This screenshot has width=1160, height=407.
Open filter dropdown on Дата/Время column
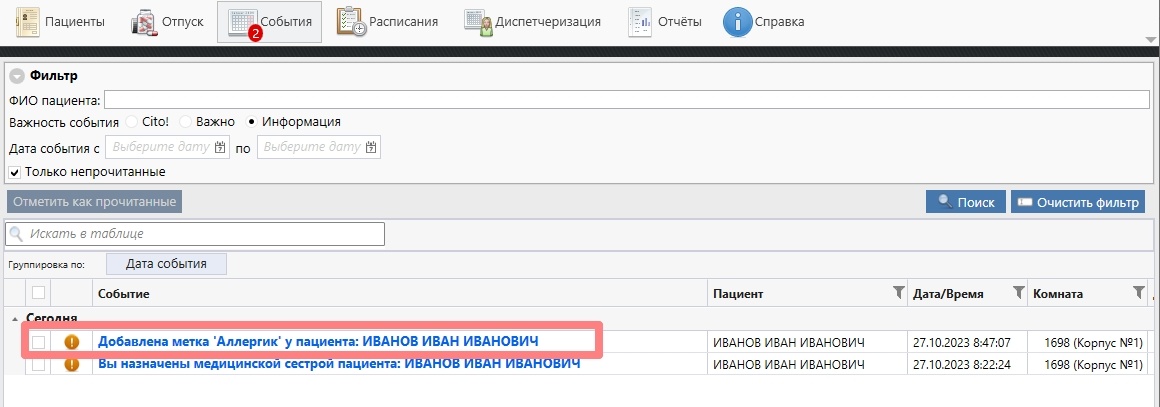click(1018, 293)
